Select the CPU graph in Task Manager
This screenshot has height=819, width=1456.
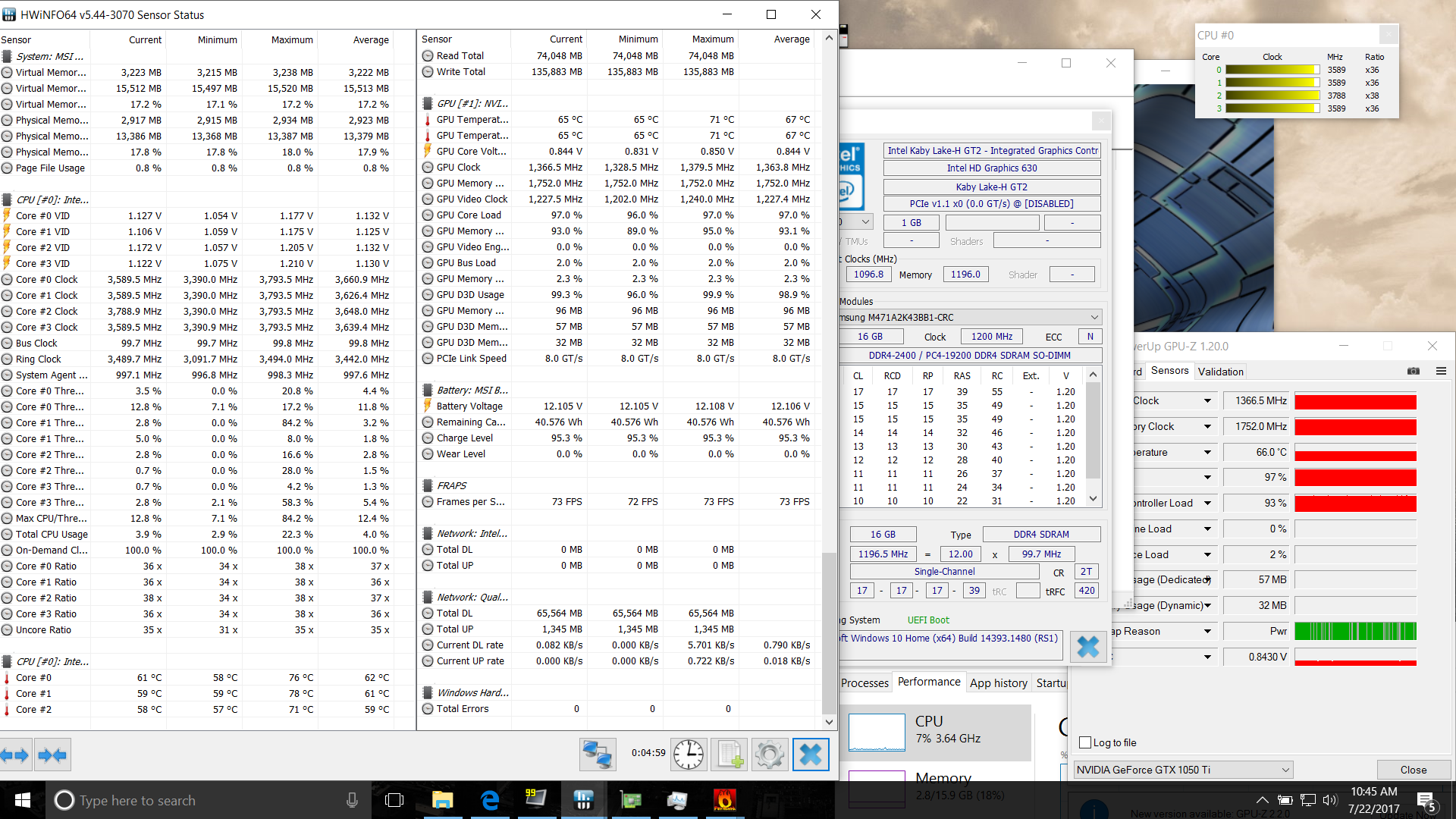coord(877,732)
